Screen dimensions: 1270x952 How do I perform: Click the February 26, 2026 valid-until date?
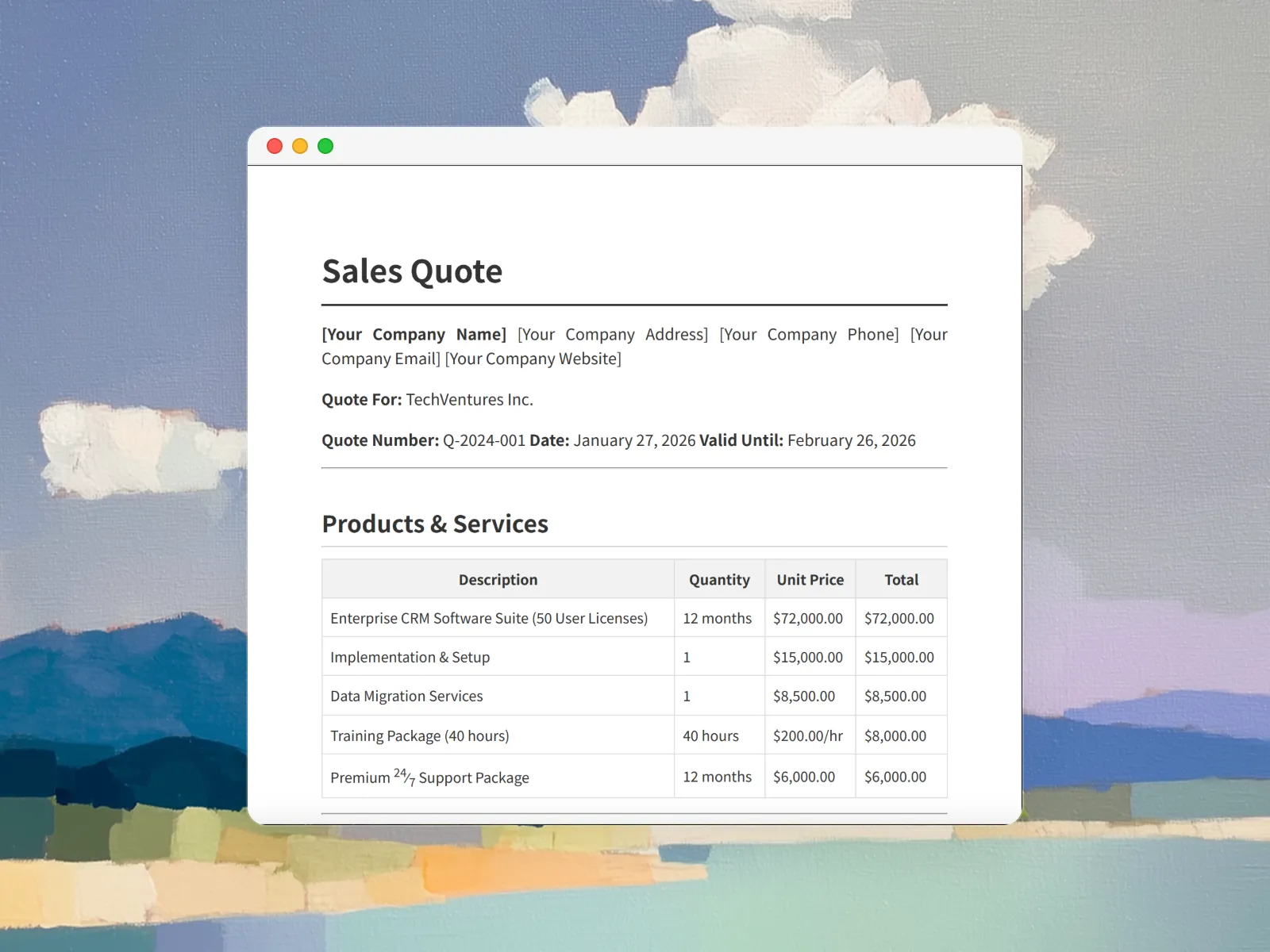[851, 440]
